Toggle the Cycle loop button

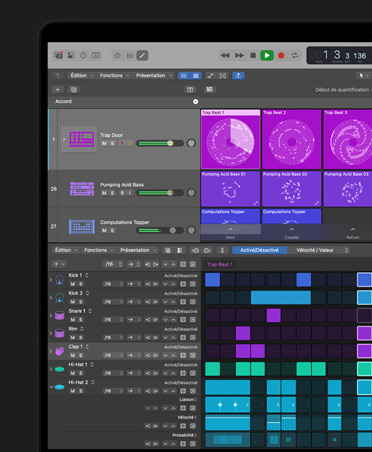coord(295,55)
